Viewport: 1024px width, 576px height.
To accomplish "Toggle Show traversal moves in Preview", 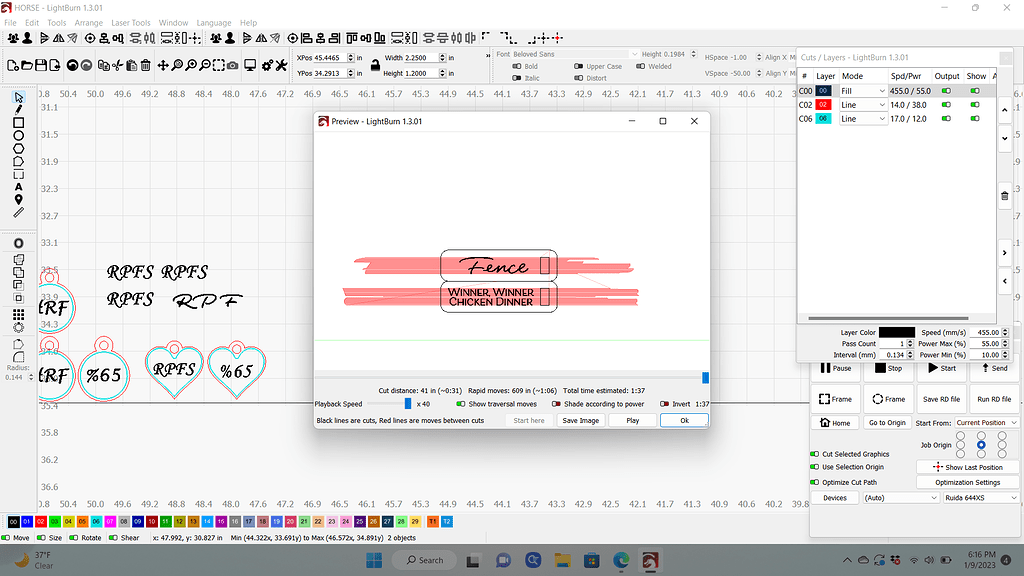I will click(x=461, y=404).
